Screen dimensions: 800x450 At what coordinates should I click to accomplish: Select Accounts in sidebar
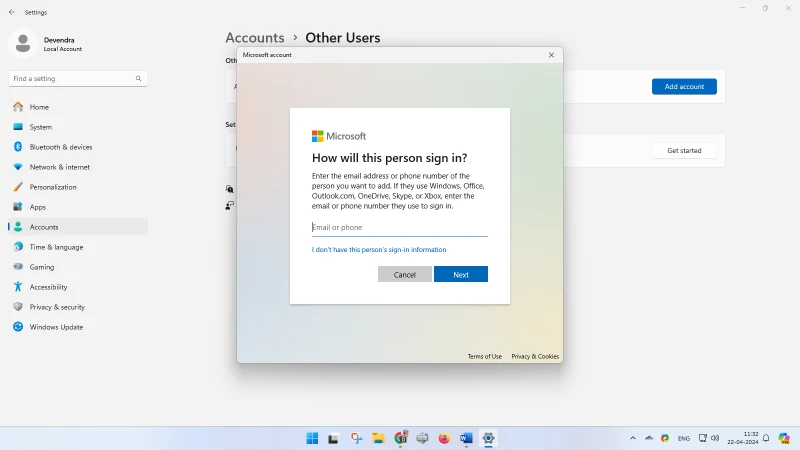click(78, 227)
